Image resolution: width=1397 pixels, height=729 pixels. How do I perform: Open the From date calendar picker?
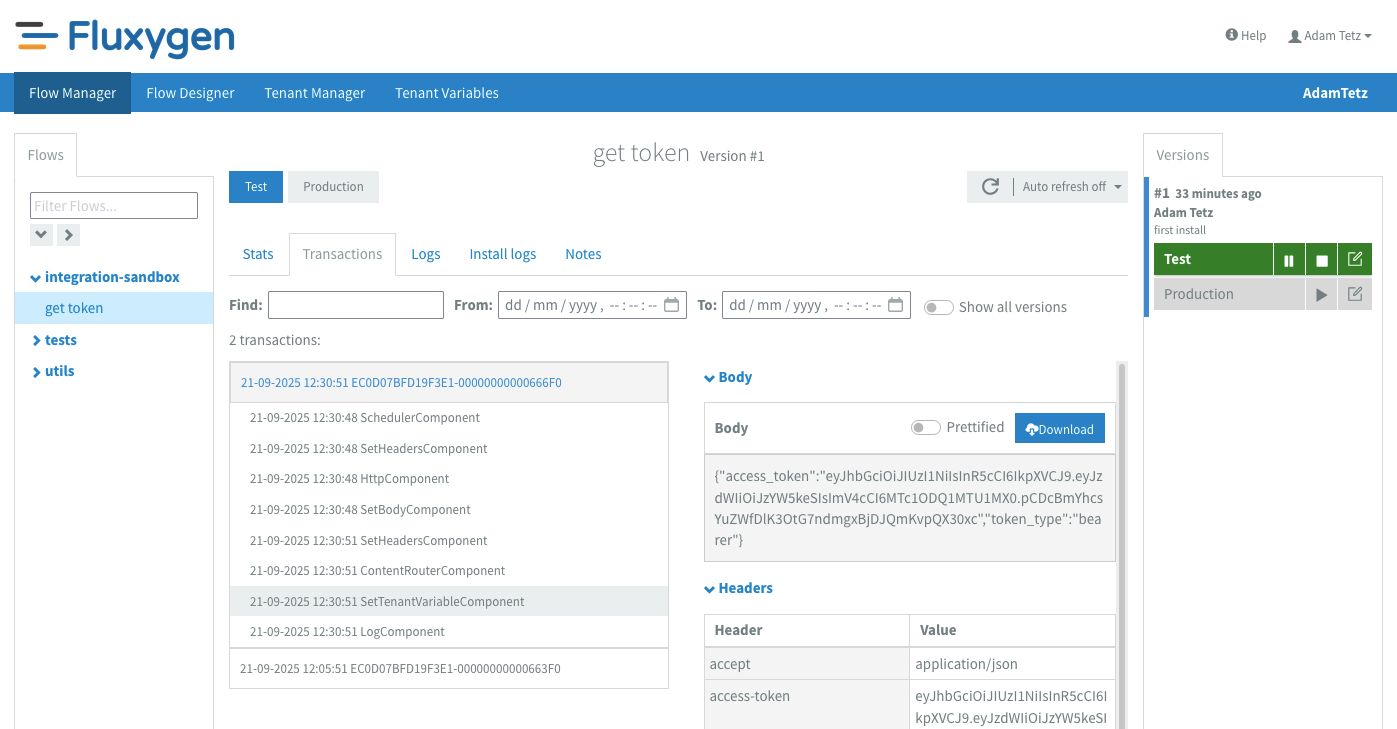pyautogui.click(x=672, y=305)
